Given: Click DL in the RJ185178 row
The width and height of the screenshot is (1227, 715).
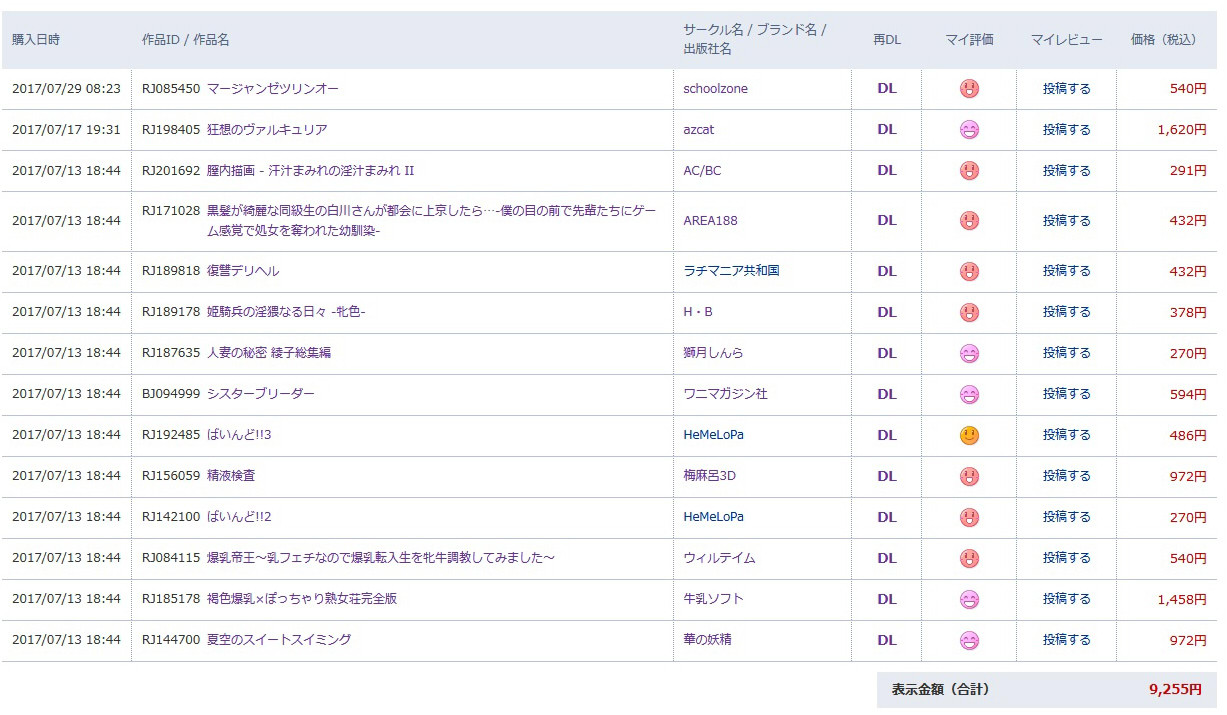Looking at the screenshot, I should point(887,599).
